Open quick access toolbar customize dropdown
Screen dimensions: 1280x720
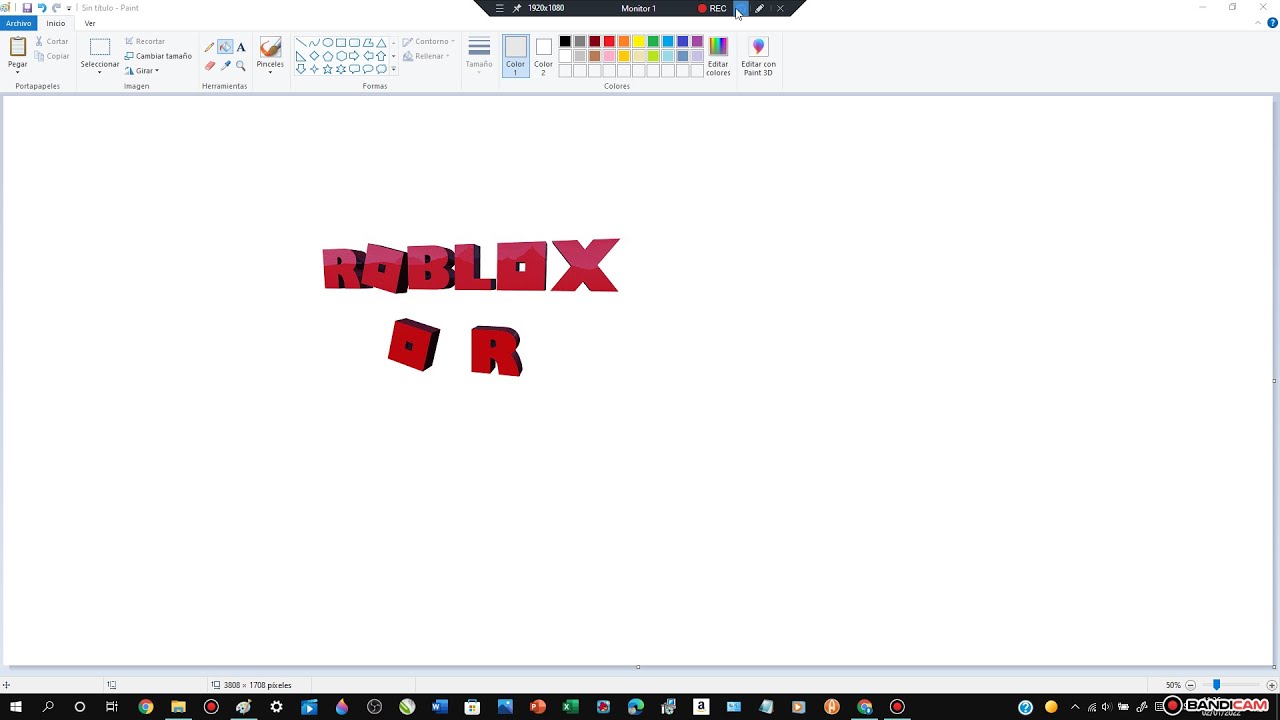pos(69,8)
